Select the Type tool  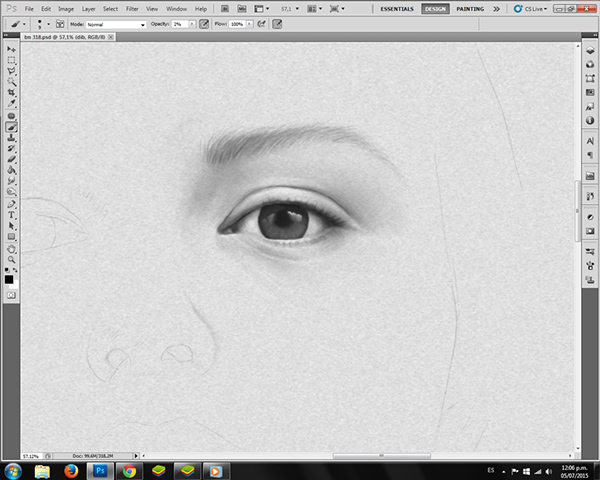tap(11, 215)
